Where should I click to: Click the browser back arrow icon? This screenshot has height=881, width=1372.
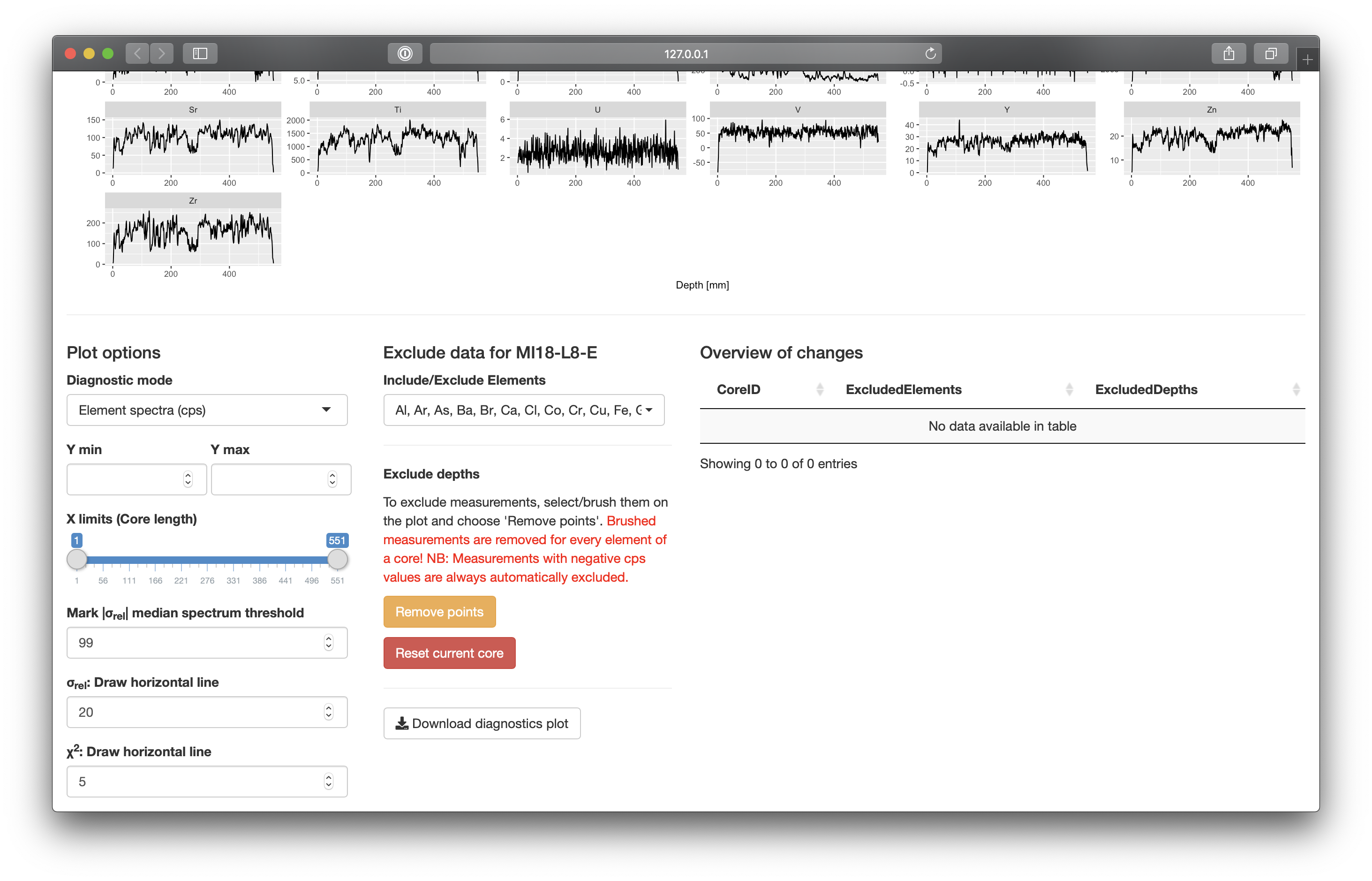point(137,54)
